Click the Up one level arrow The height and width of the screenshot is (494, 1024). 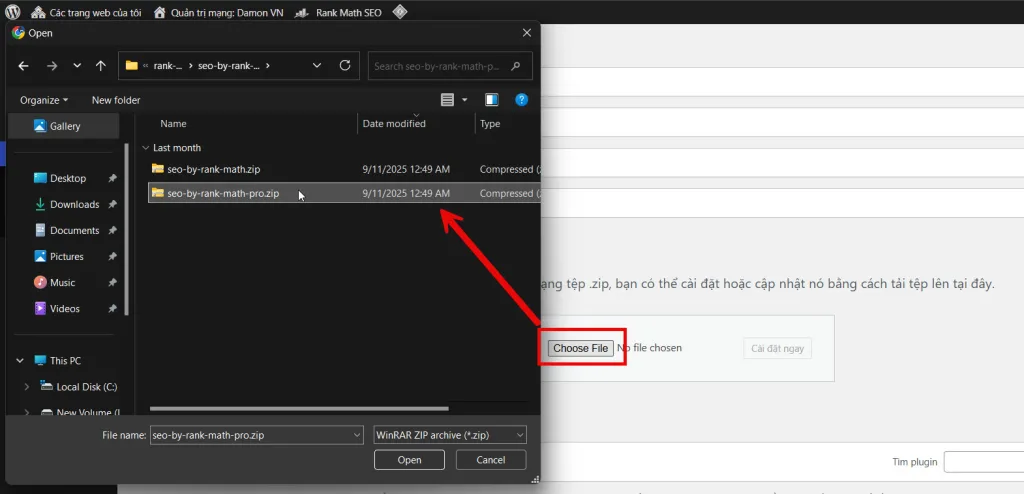click(101, 66)
